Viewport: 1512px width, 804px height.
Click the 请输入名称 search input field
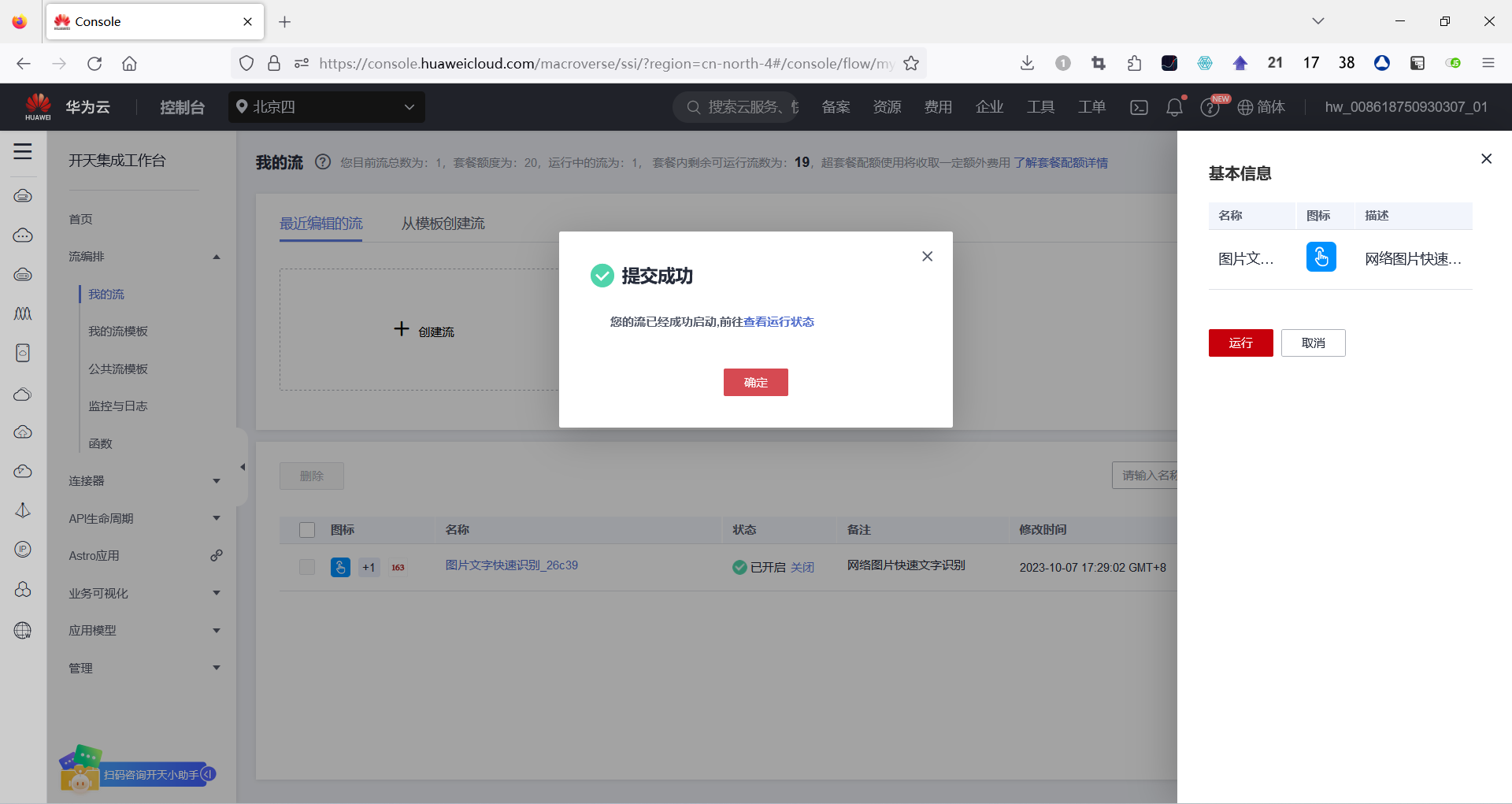point(1151,475)
